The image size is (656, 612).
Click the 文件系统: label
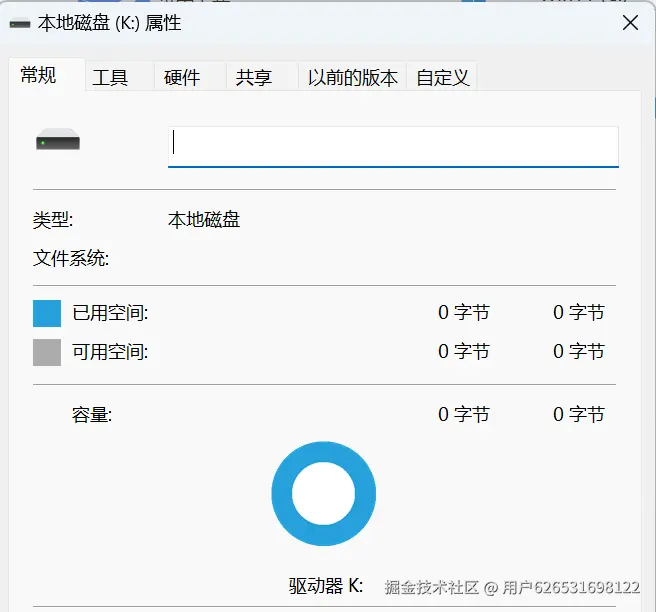(x=71, y=258)
